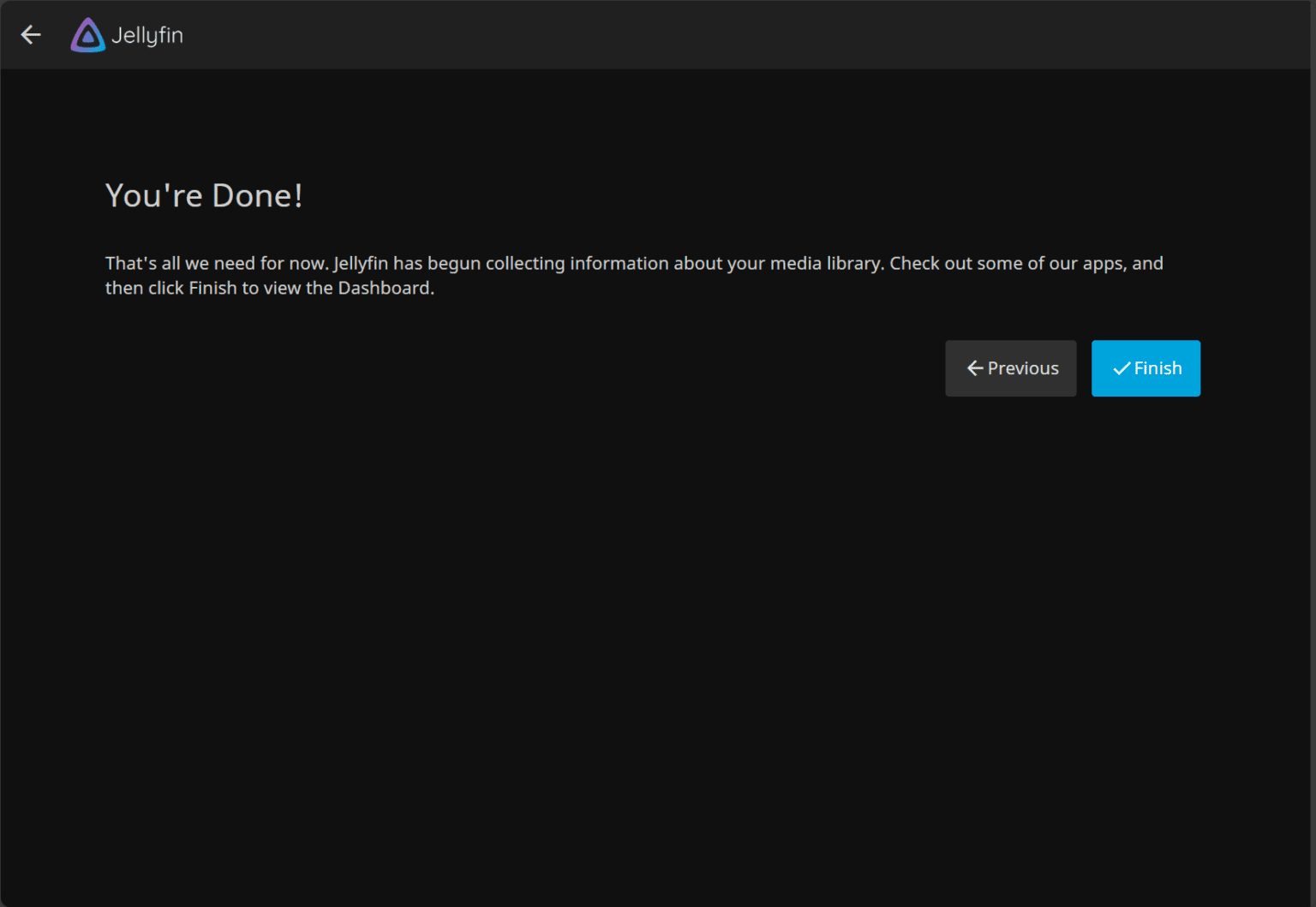Screen dimensions: 1316x907
Task: Click the checkmark icon on the Finish button
Action: click(1121, 367)
